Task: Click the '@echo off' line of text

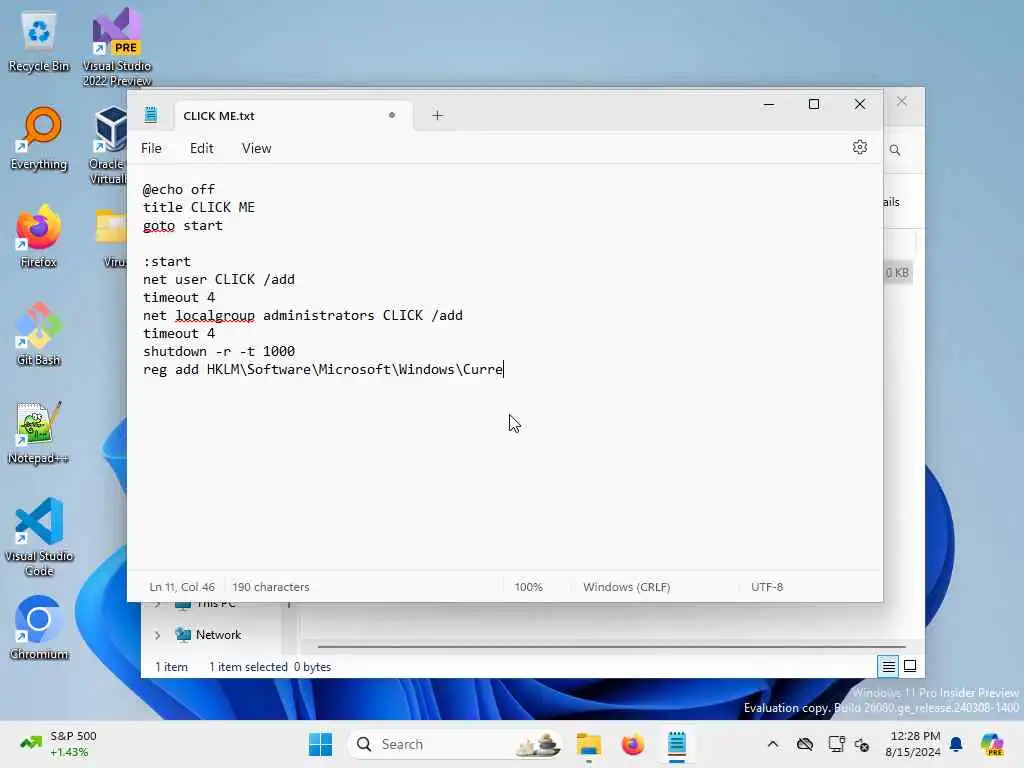Action: (179, 189)
